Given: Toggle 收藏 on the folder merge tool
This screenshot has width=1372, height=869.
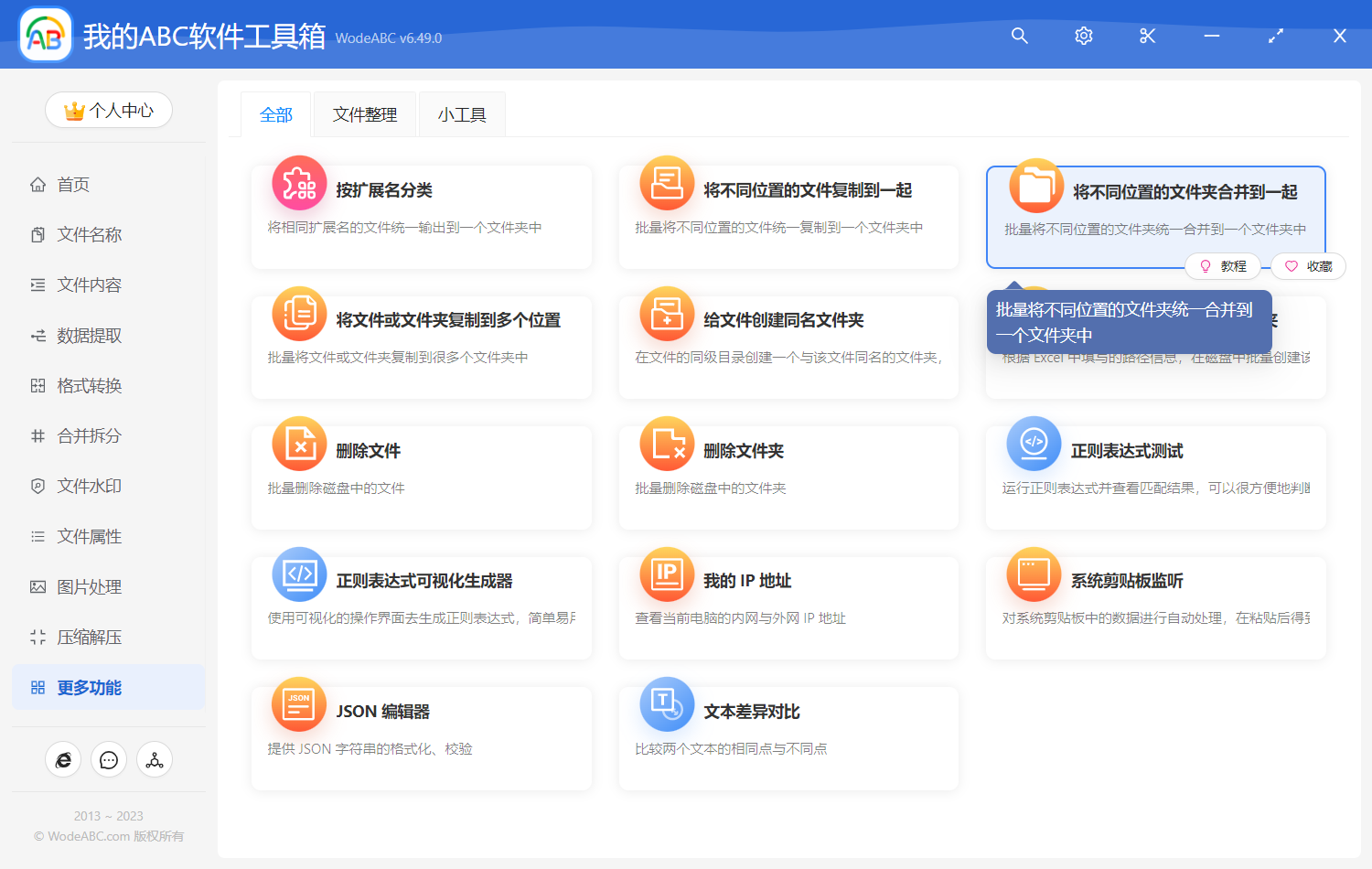Looking at the screenshot, I should [x=1308, y=265].
